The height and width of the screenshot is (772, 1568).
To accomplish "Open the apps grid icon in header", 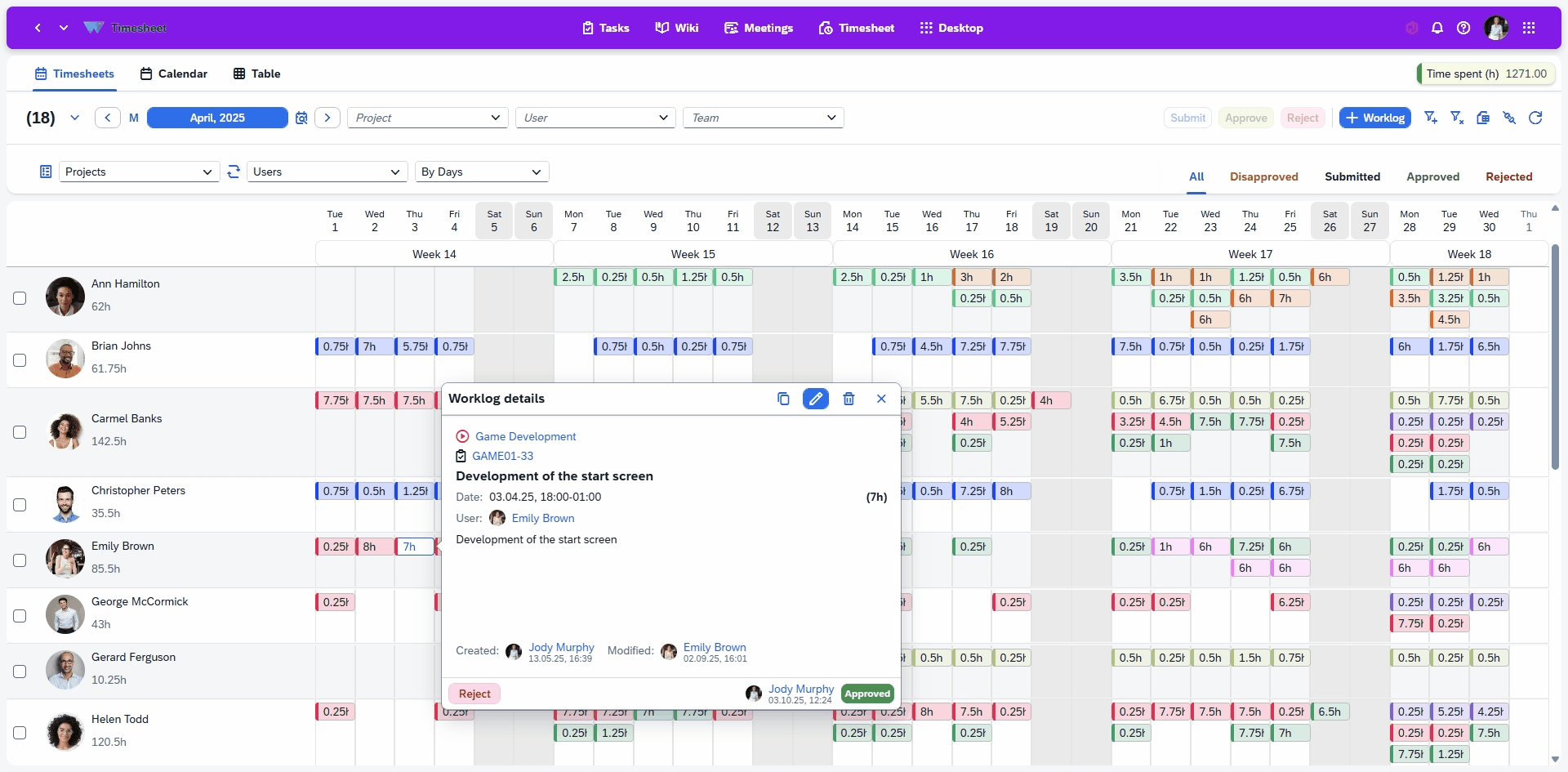I will coord(1529,28).
